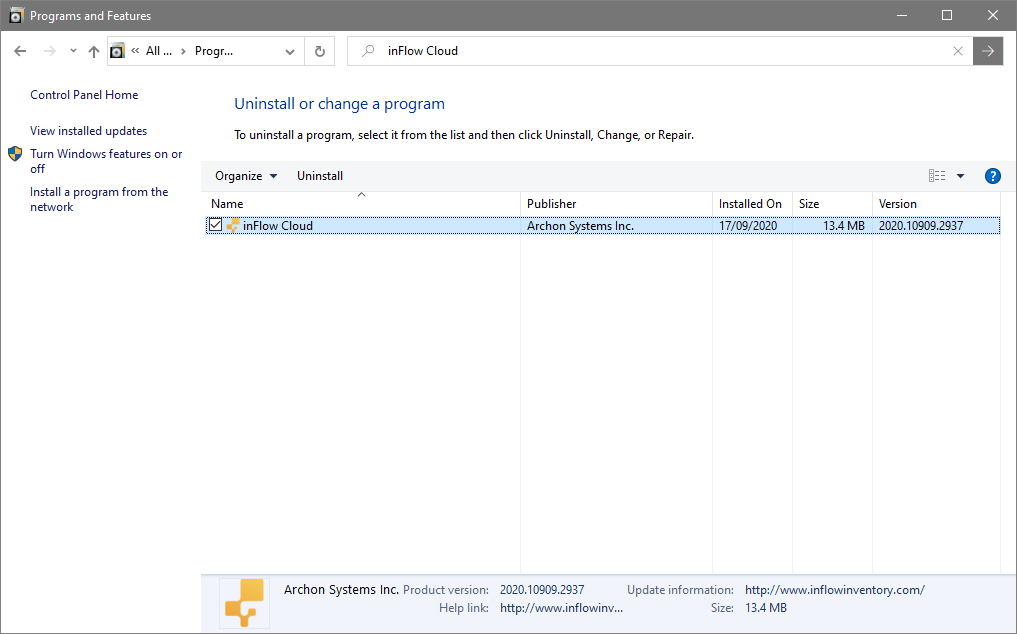Viewport: 1017px width, 634px height.
Task: Open View installed updates link
Action: pyautogui.click(x=88, y=131)
